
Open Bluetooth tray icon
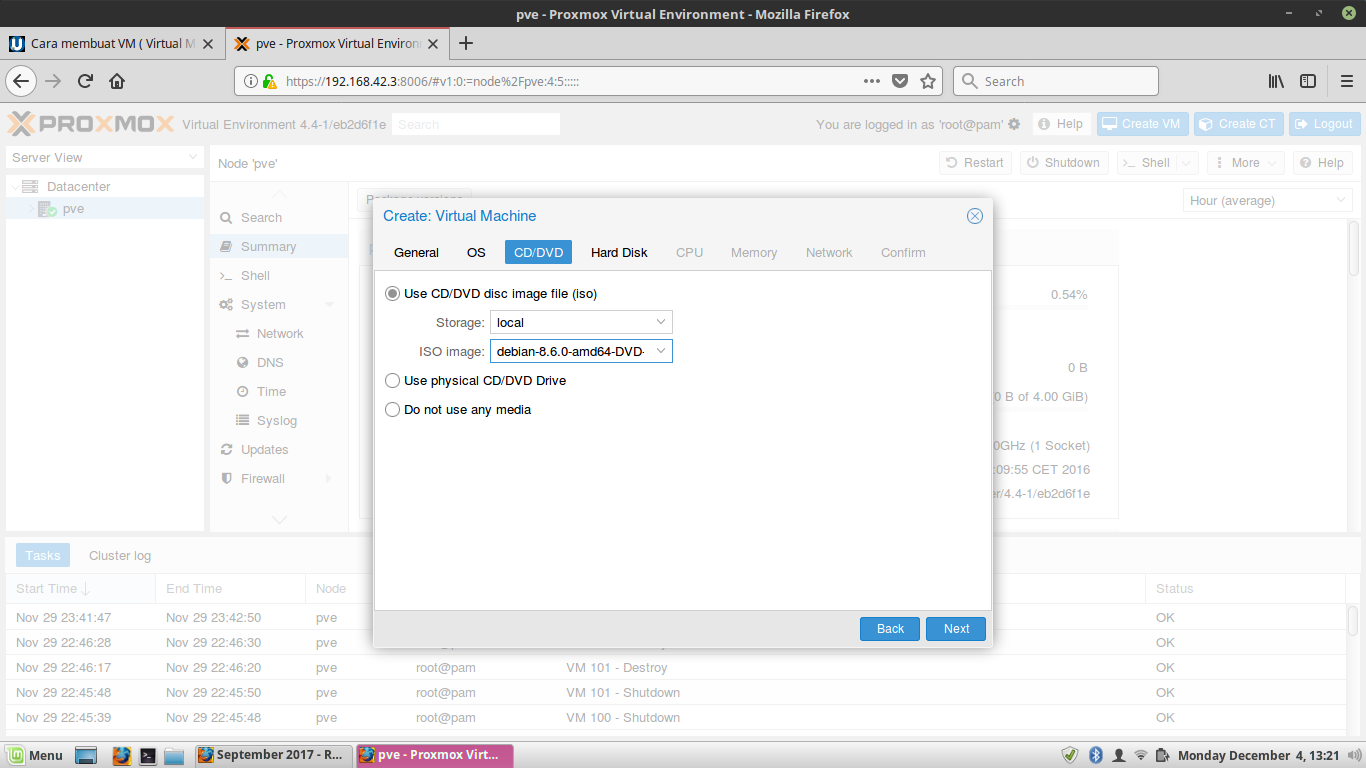[1095, 755]
